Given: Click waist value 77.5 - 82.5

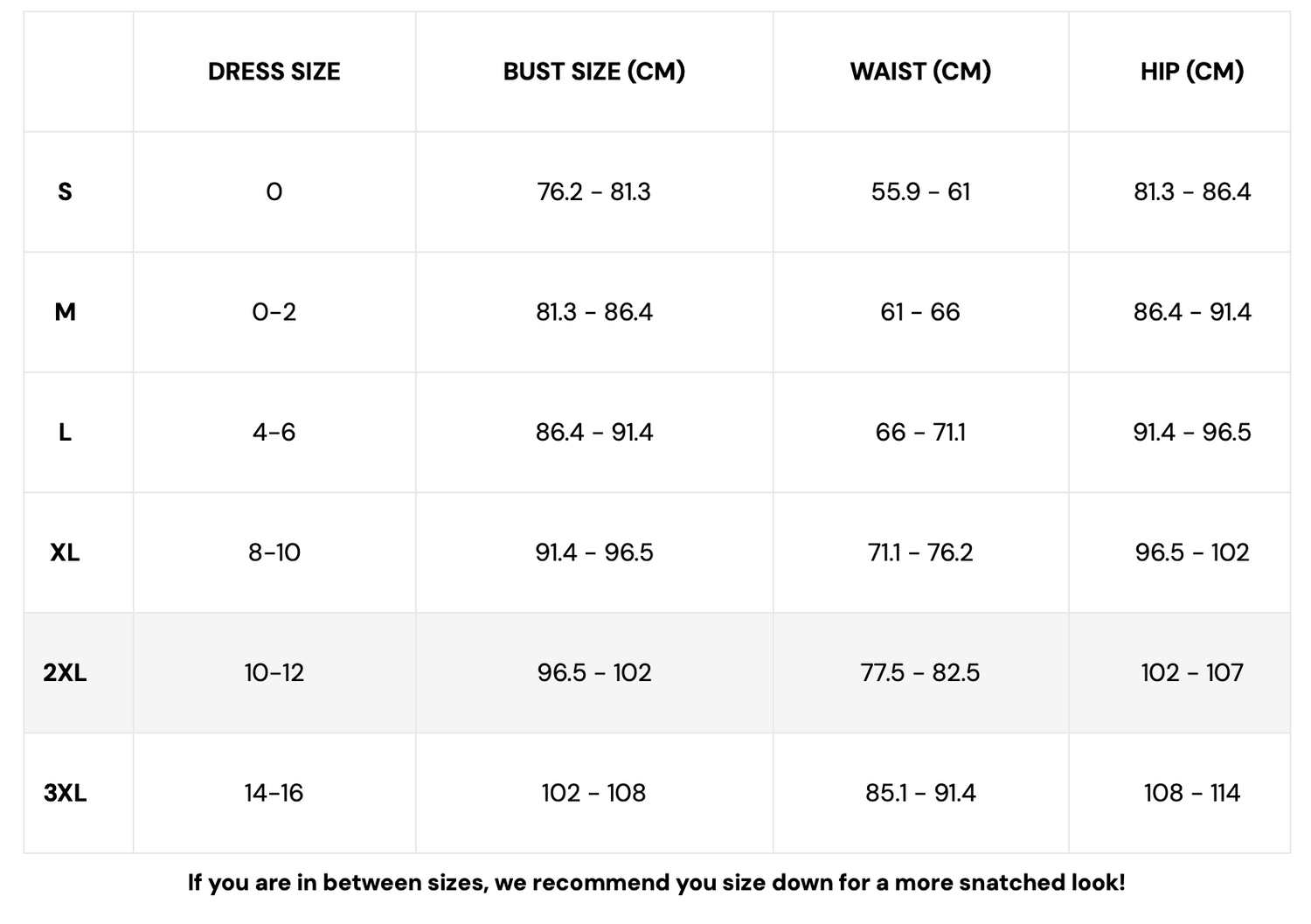Looking at the screenshot, I should tap(920, 672).
